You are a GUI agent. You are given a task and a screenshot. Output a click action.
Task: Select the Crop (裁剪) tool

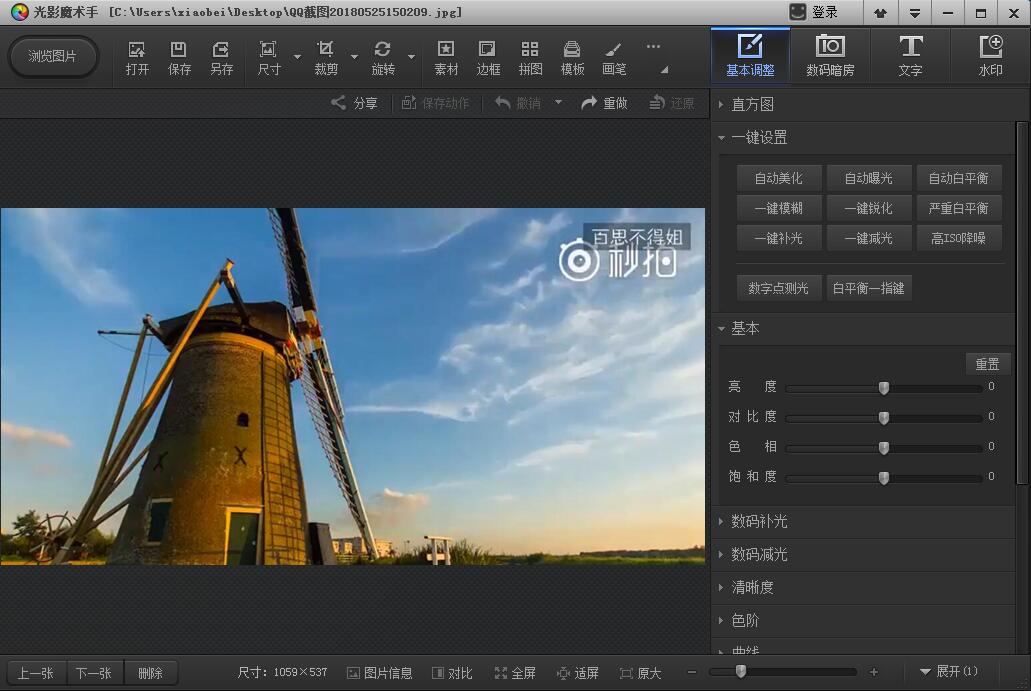pos(326,57)
